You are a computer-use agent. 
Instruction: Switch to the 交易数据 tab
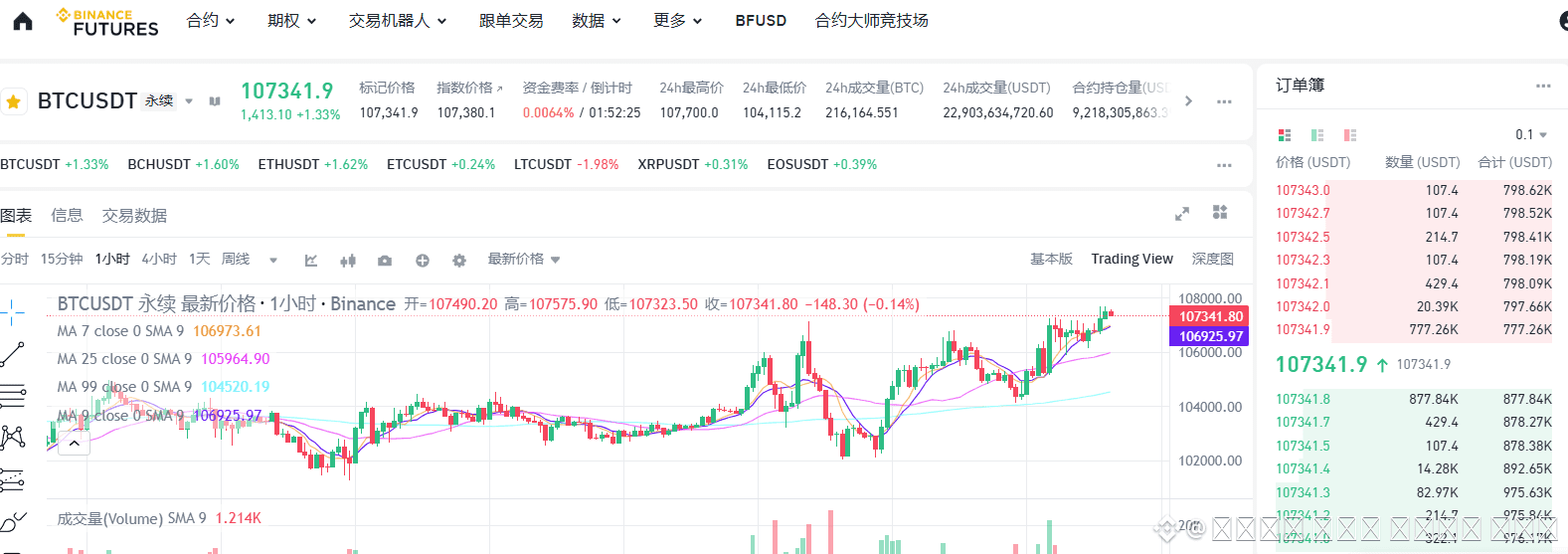click(x=134, y=216)
